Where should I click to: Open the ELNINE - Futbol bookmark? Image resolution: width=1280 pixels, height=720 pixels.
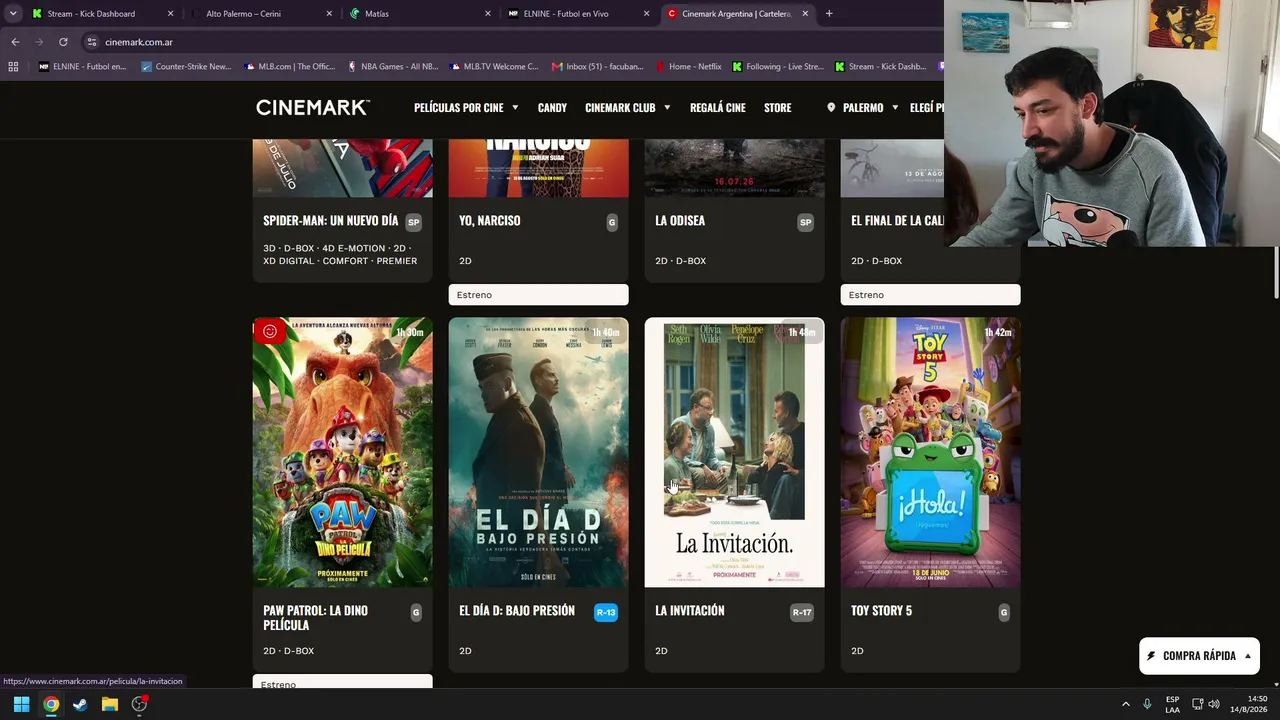[83, 67]
